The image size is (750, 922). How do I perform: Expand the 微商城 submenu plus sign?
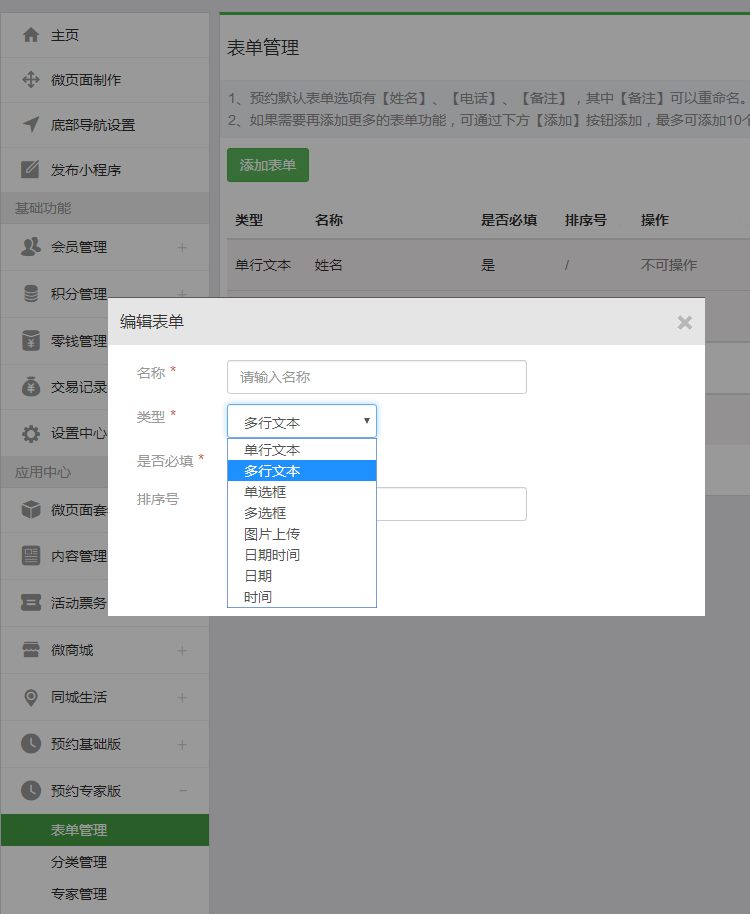(x=182, y=650)
